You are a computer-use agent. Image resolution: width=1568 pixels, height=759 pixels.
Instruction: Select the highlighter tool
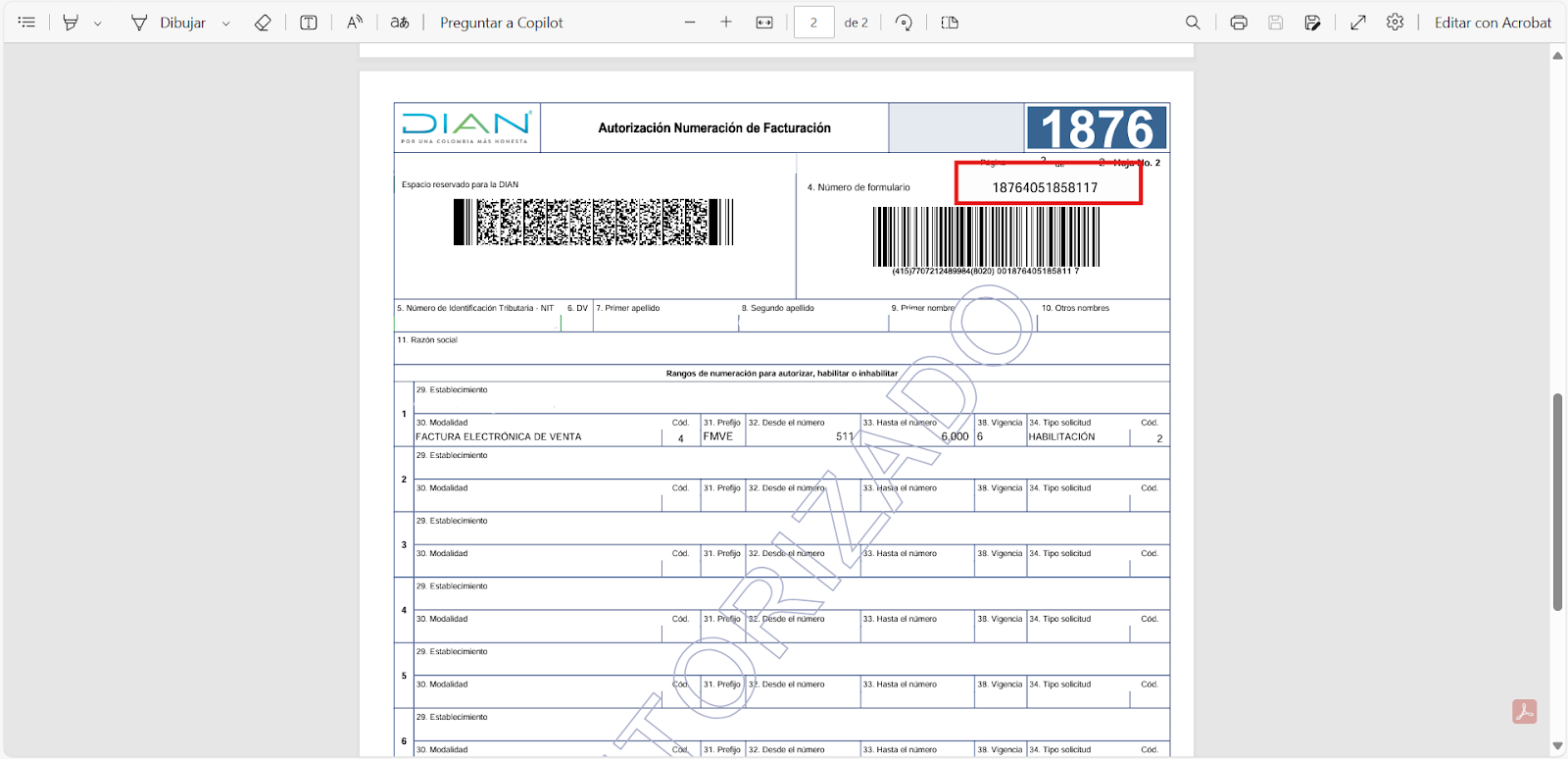[x=71, y=23]
